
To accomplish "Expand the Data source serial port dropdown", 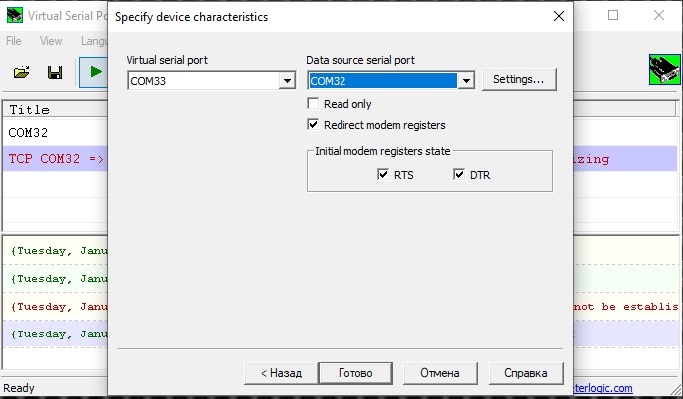I will pos(466,81).
